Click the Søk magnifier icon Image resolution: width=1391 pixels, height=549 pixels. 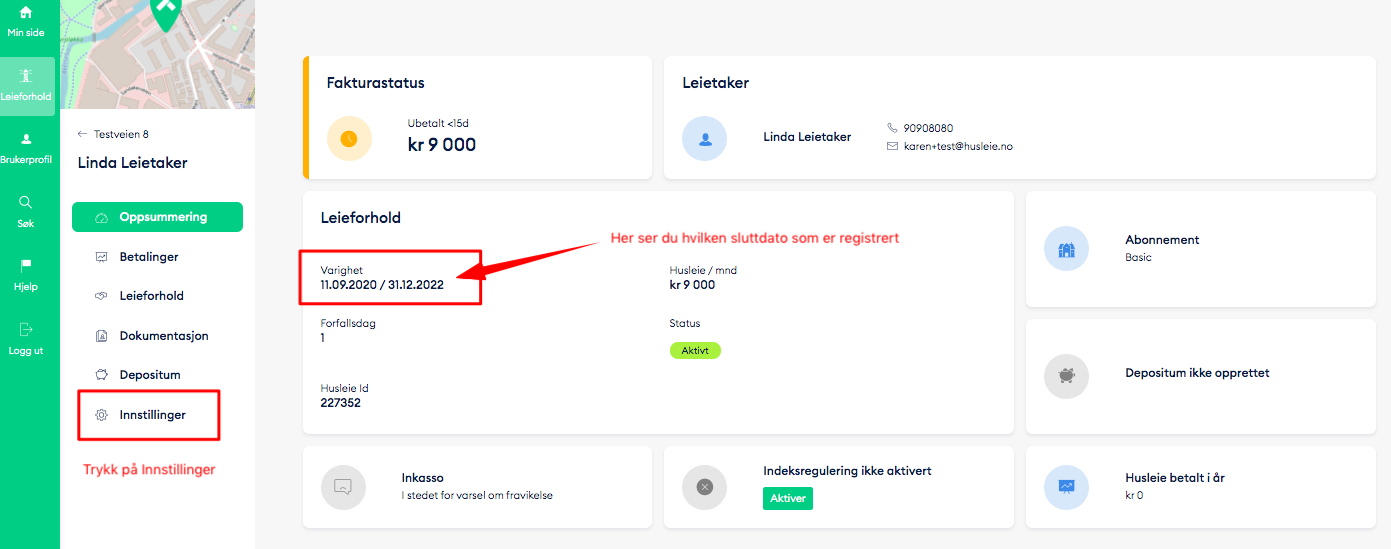26,202
